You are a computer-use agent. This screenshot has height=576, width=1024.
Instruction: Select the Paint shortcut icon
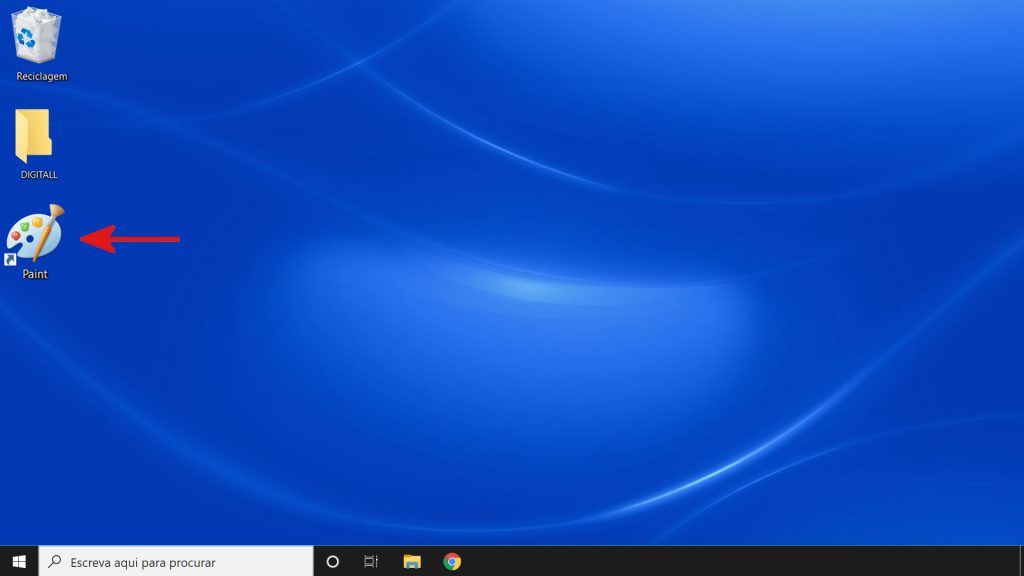click(35, 234)
